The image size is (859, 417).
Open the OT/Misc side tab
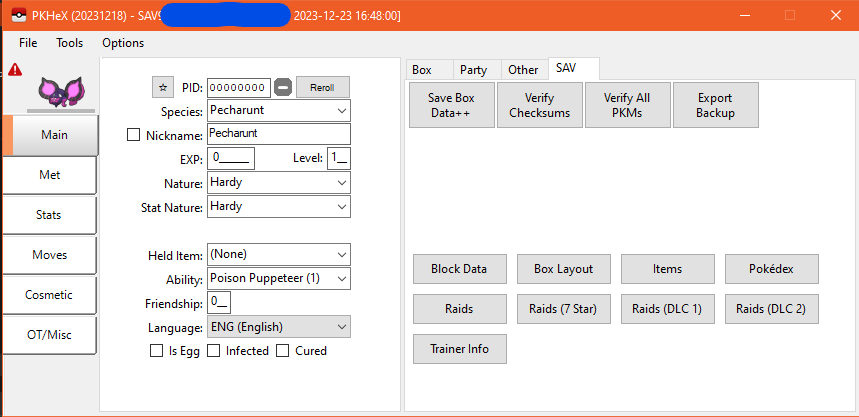pos(50,335)
